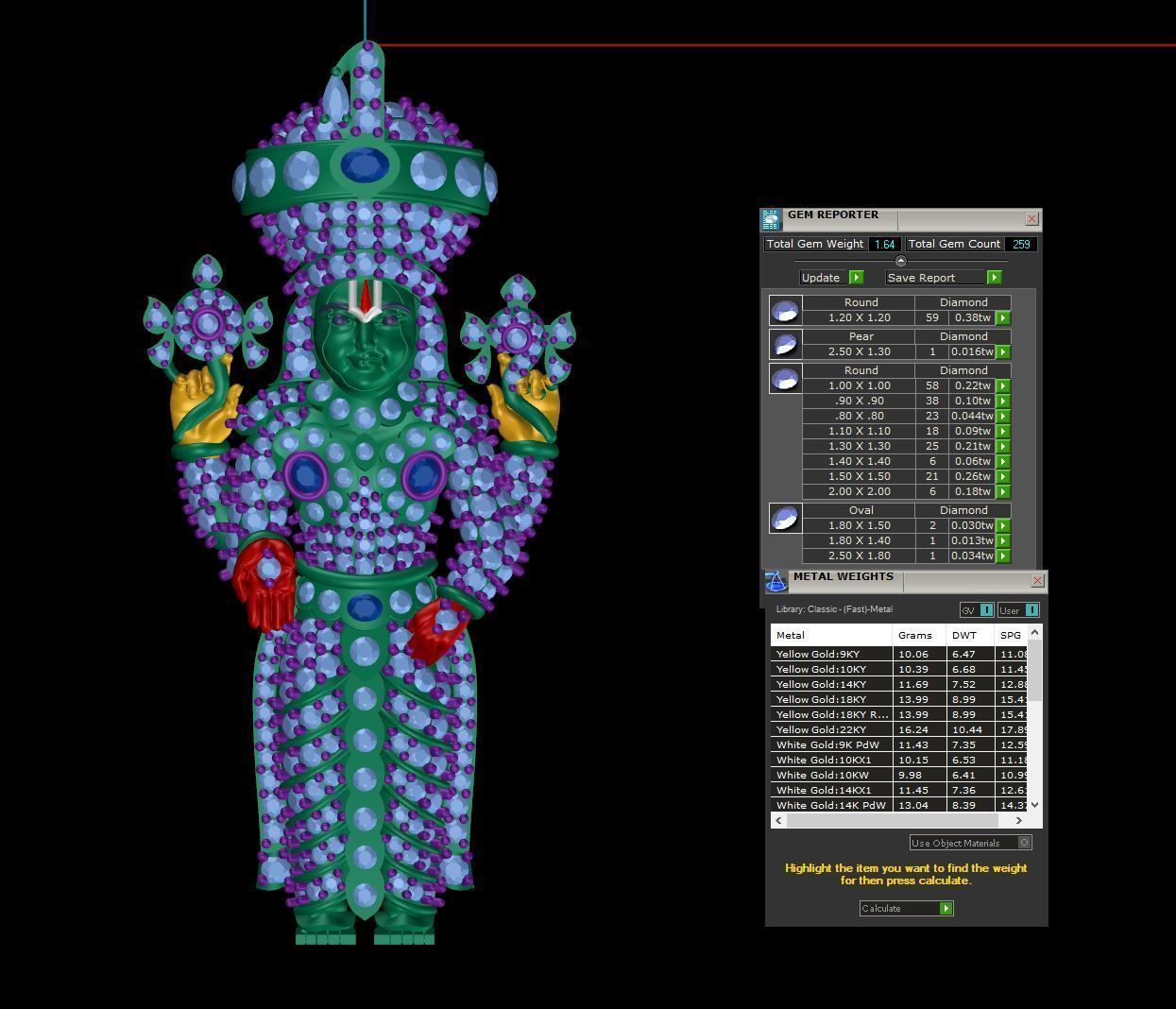The height and width of the screenshot is (1009, 1176).
Task: Click the blue oval gem on the crown
Action: 365,165
